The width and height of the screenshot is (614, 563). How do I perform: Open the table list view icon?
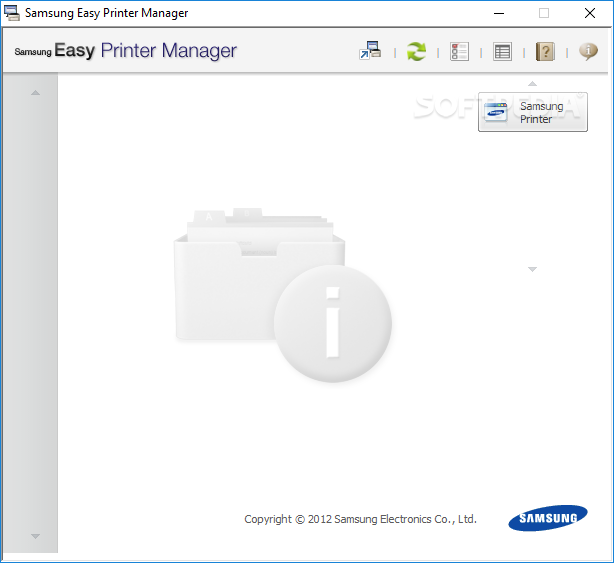[x=502, y=51]
